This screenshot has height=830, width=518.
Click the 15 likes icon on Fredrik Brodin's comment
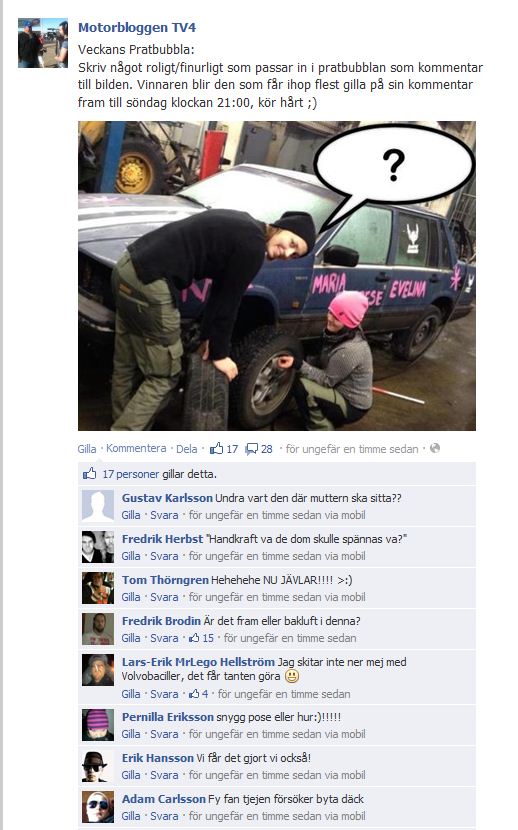pyautogui.click(x=194, y=638)
